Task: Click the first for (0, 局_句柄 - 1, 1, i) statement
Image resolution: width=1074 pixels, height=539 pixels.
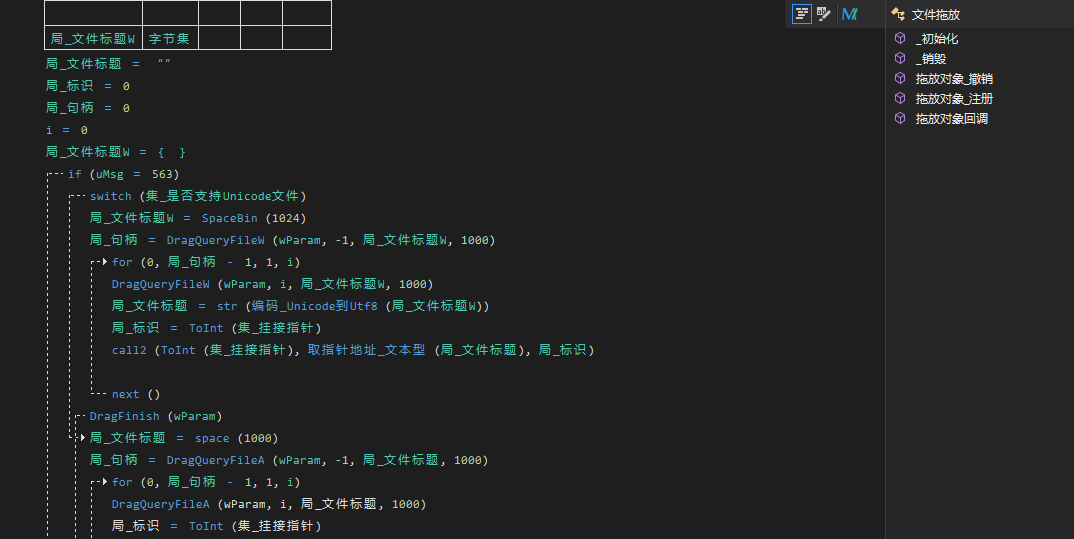Action: [205, 262]
